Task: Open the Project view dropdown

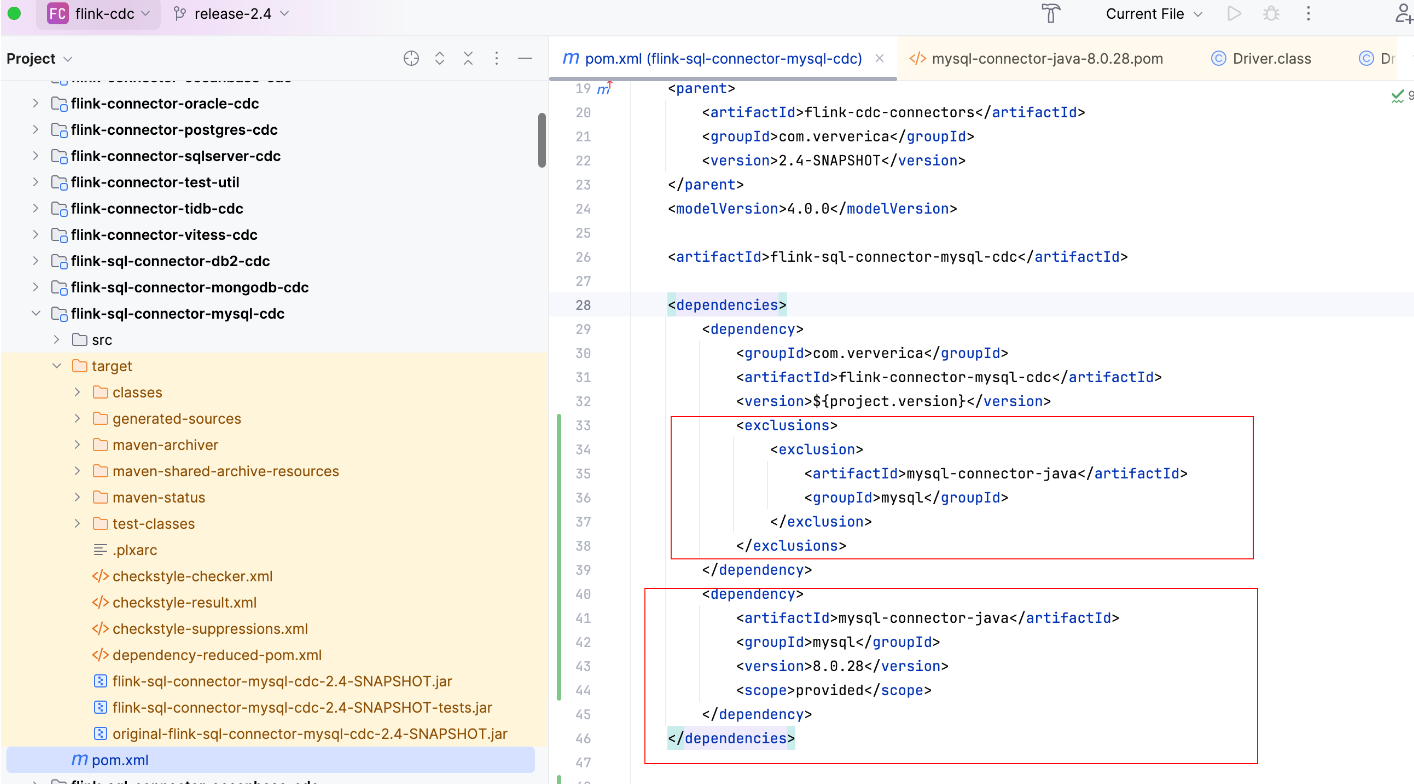Action: (39, 59)
